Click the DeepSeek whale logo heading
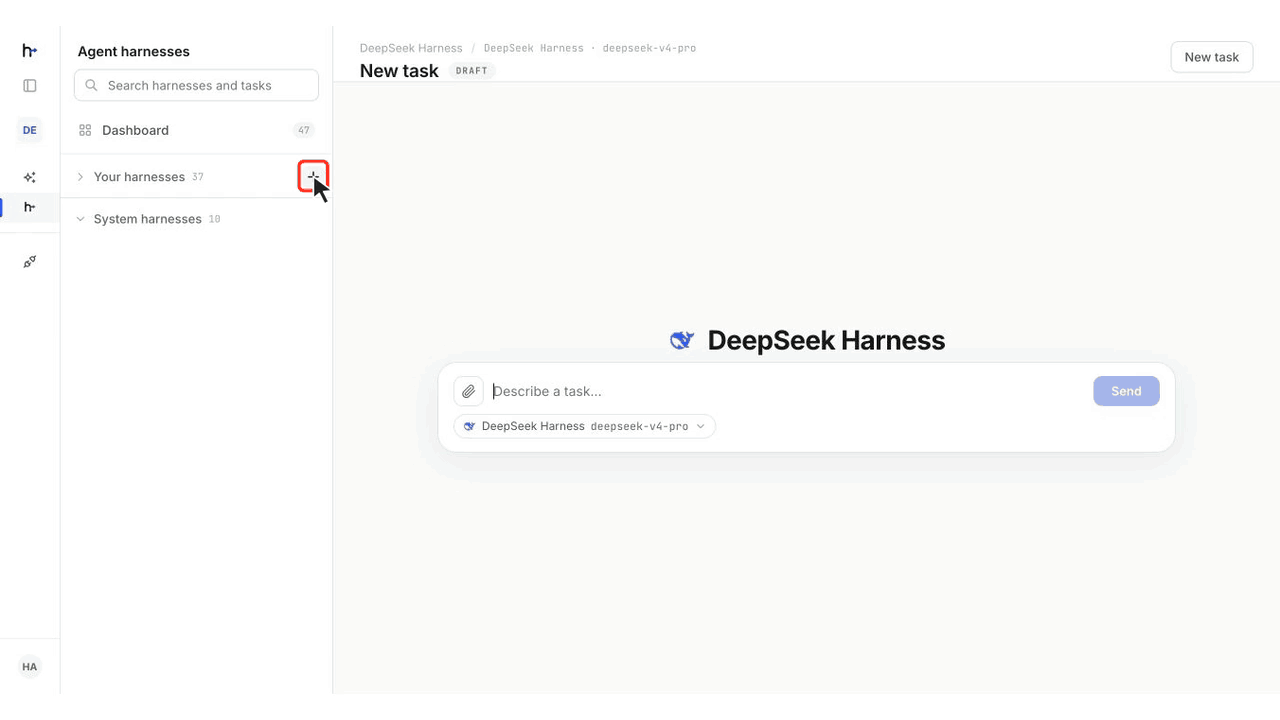The height and width of the screenshot is (720, 1280). [x=682, y=341]
